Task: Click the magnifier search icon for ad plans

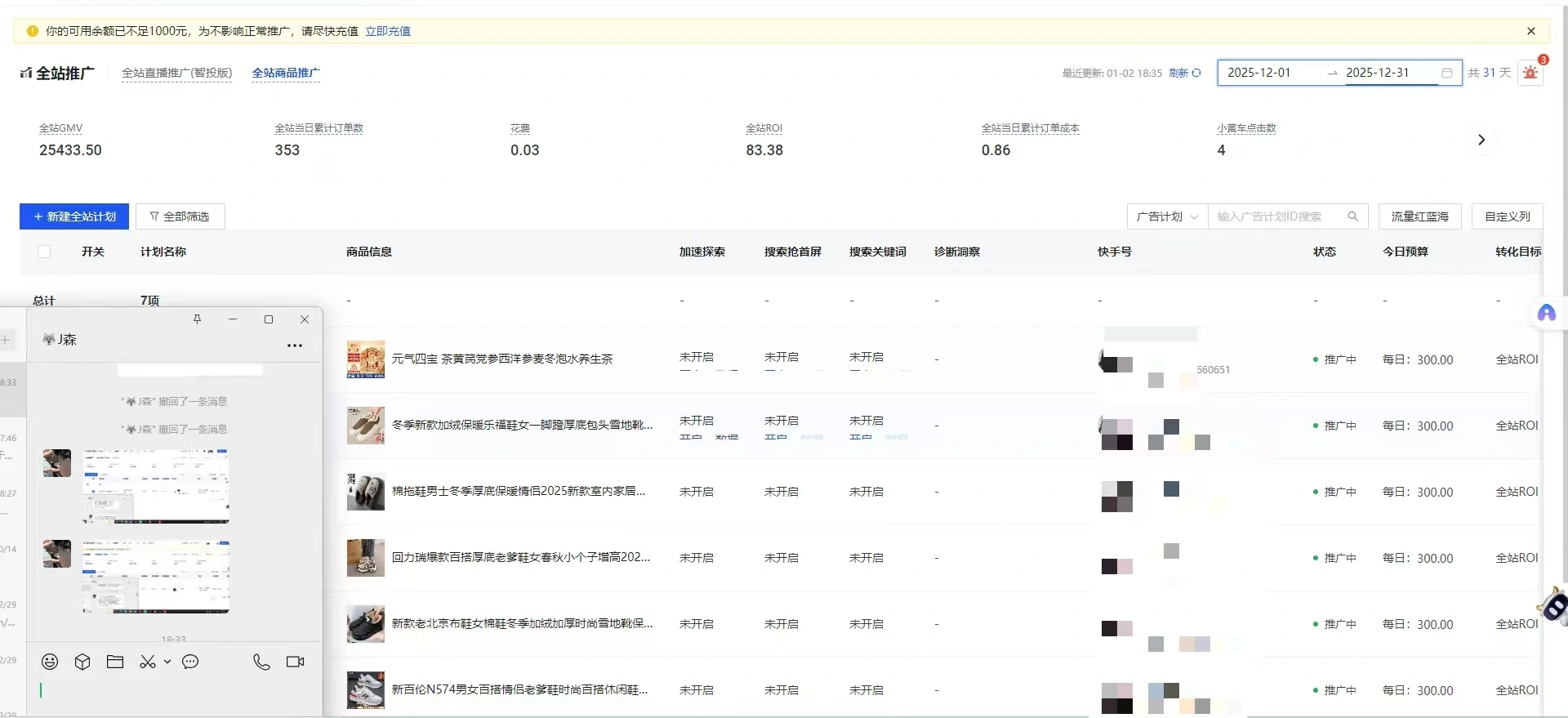Action: tap(1352, 216)
